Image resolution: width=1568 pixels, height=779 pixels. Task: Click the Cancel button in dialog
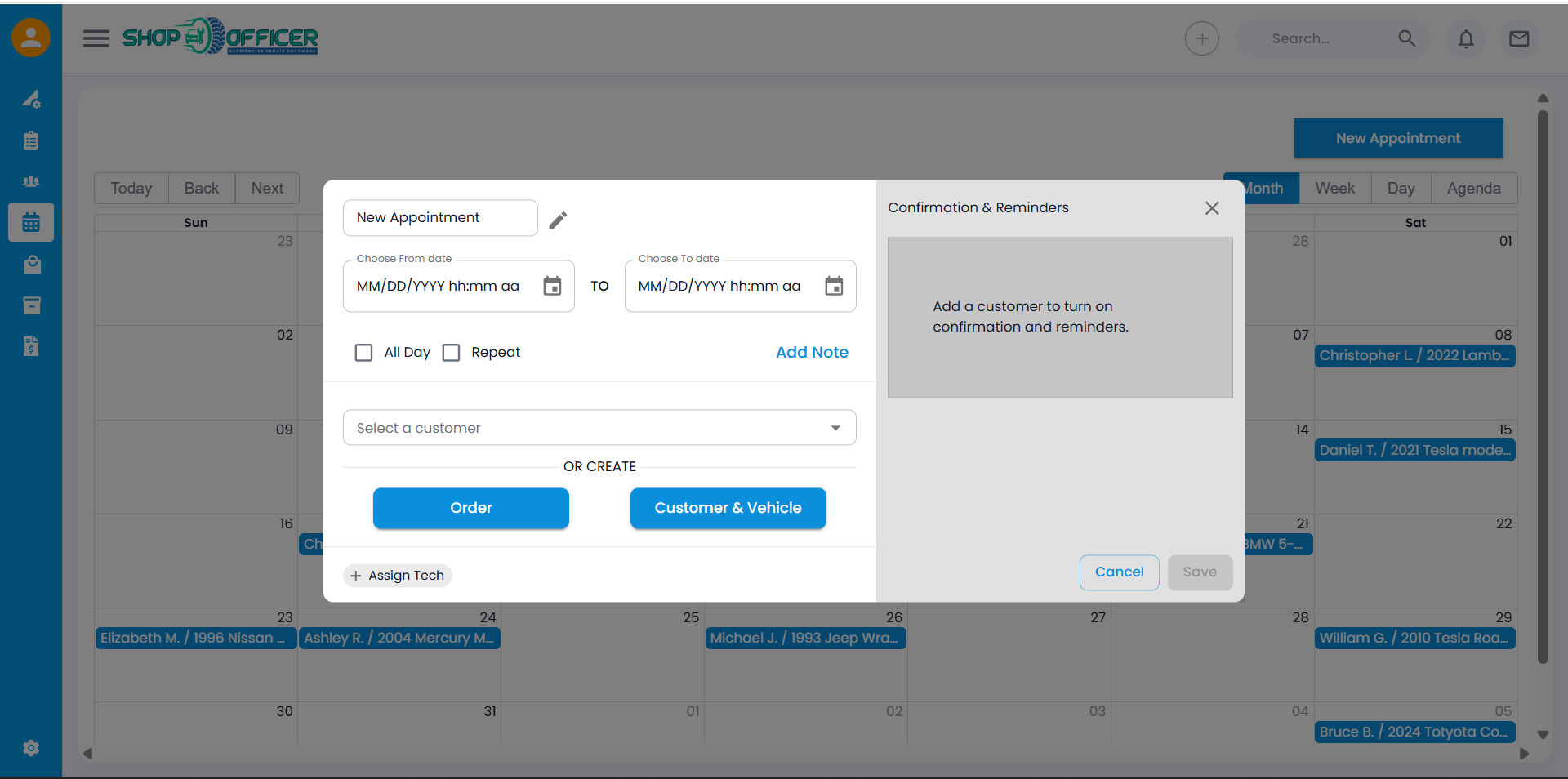point(1119,572)
